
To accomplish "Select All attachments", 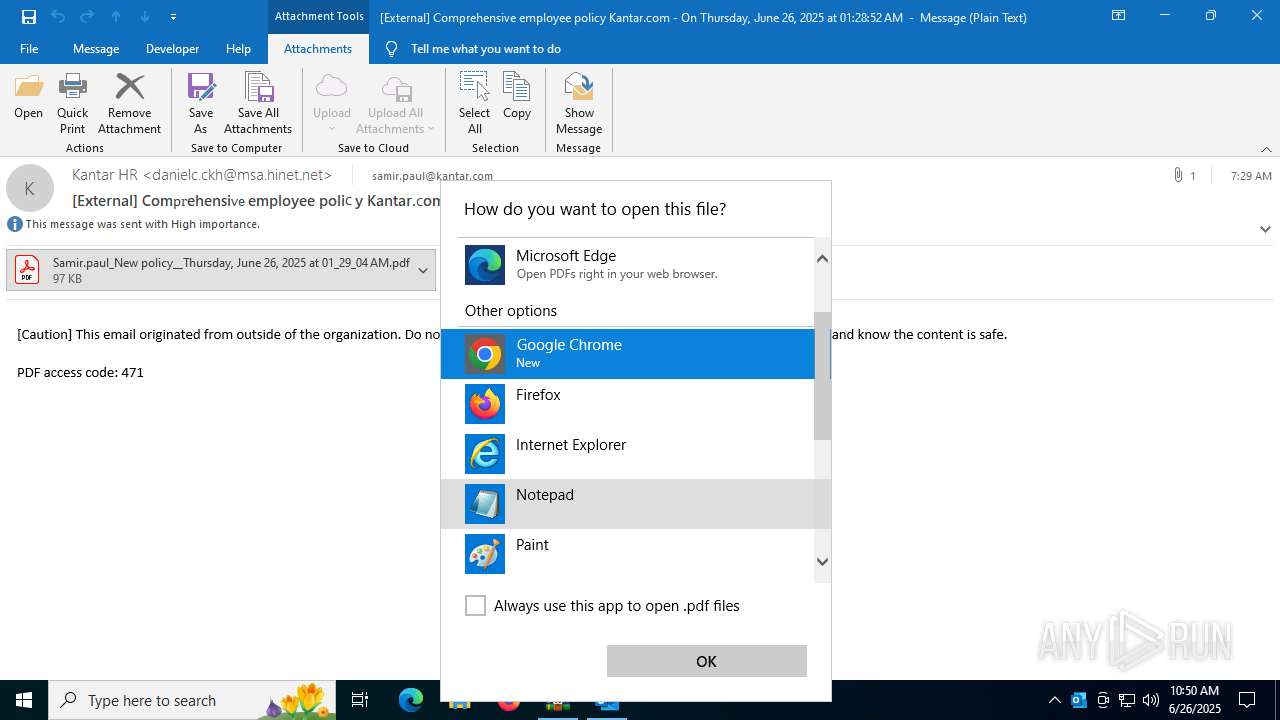I will pos(474,103).
